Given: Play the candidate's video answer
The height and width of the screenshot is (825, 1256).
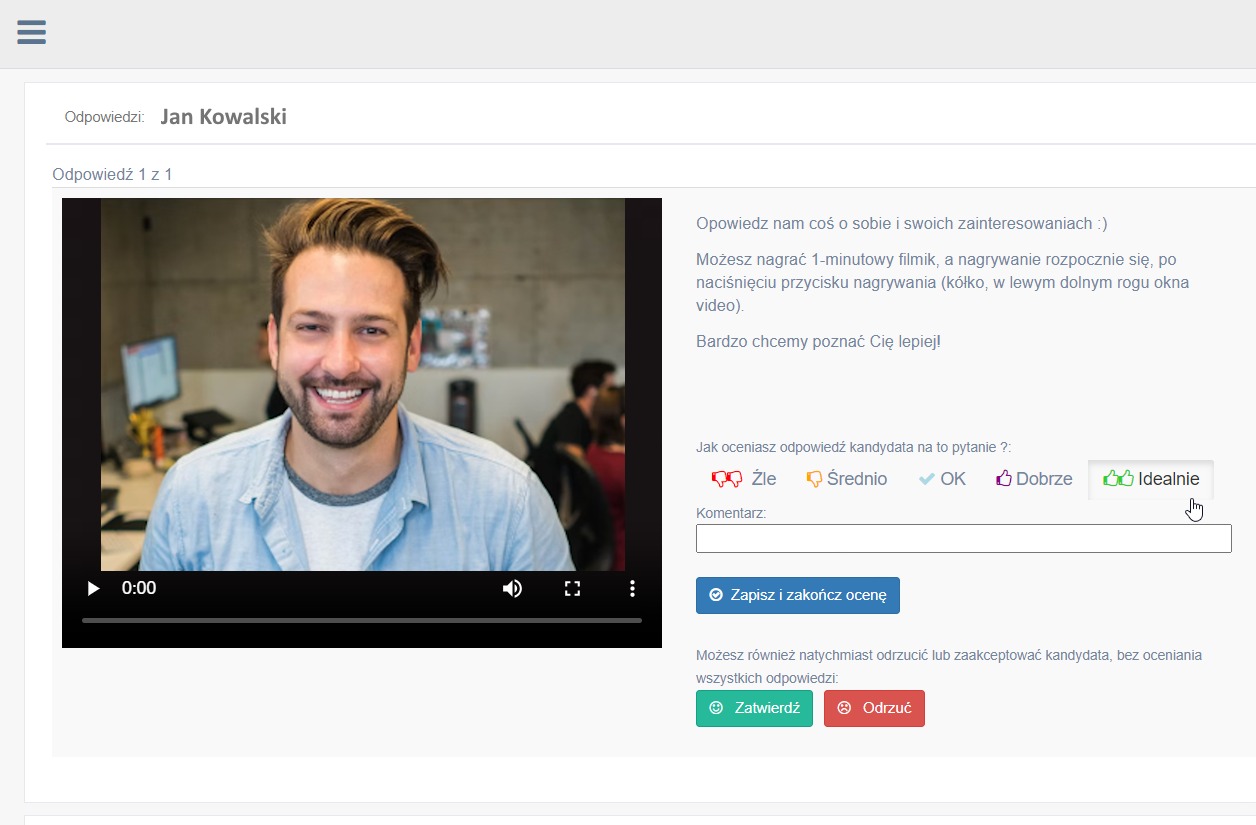Looking at the screenshot, I should point(92,588).
